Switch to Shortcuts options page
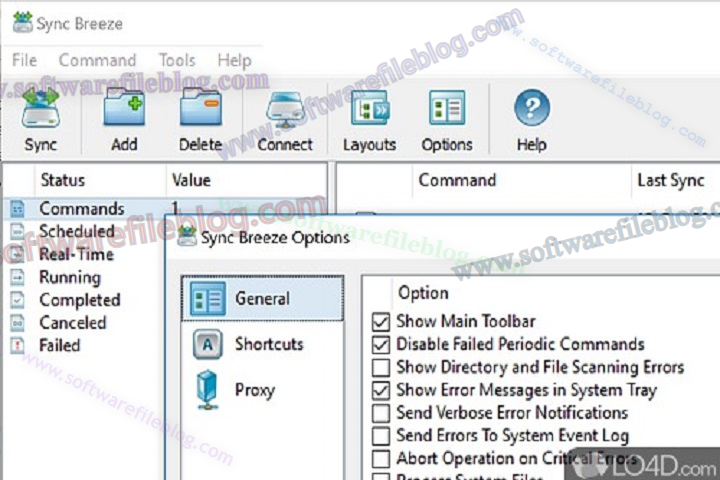 [262, 344]
